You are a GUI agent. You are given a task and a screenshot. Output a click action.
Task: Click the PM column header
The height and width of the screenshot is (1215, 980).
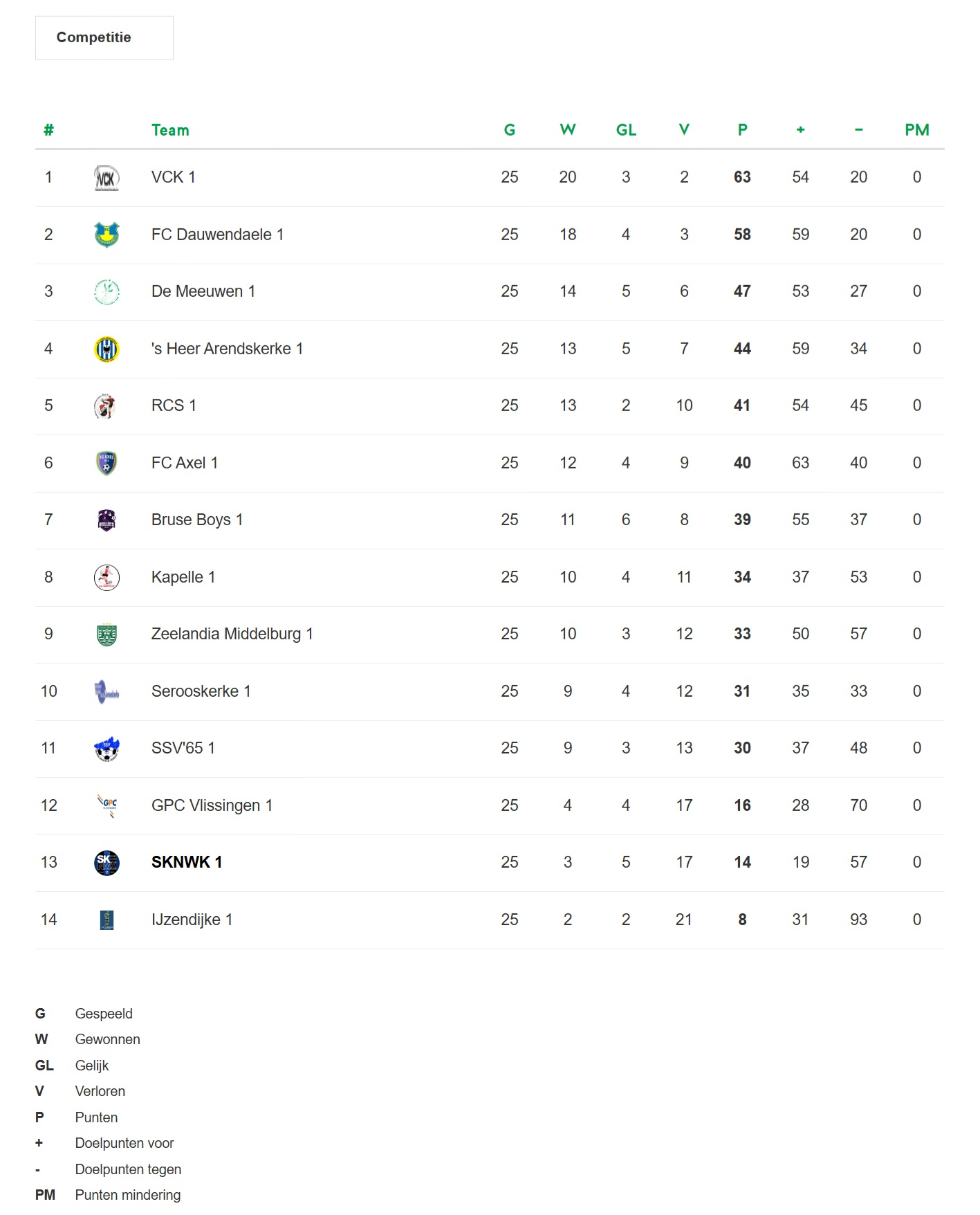(x=916, y=130)
